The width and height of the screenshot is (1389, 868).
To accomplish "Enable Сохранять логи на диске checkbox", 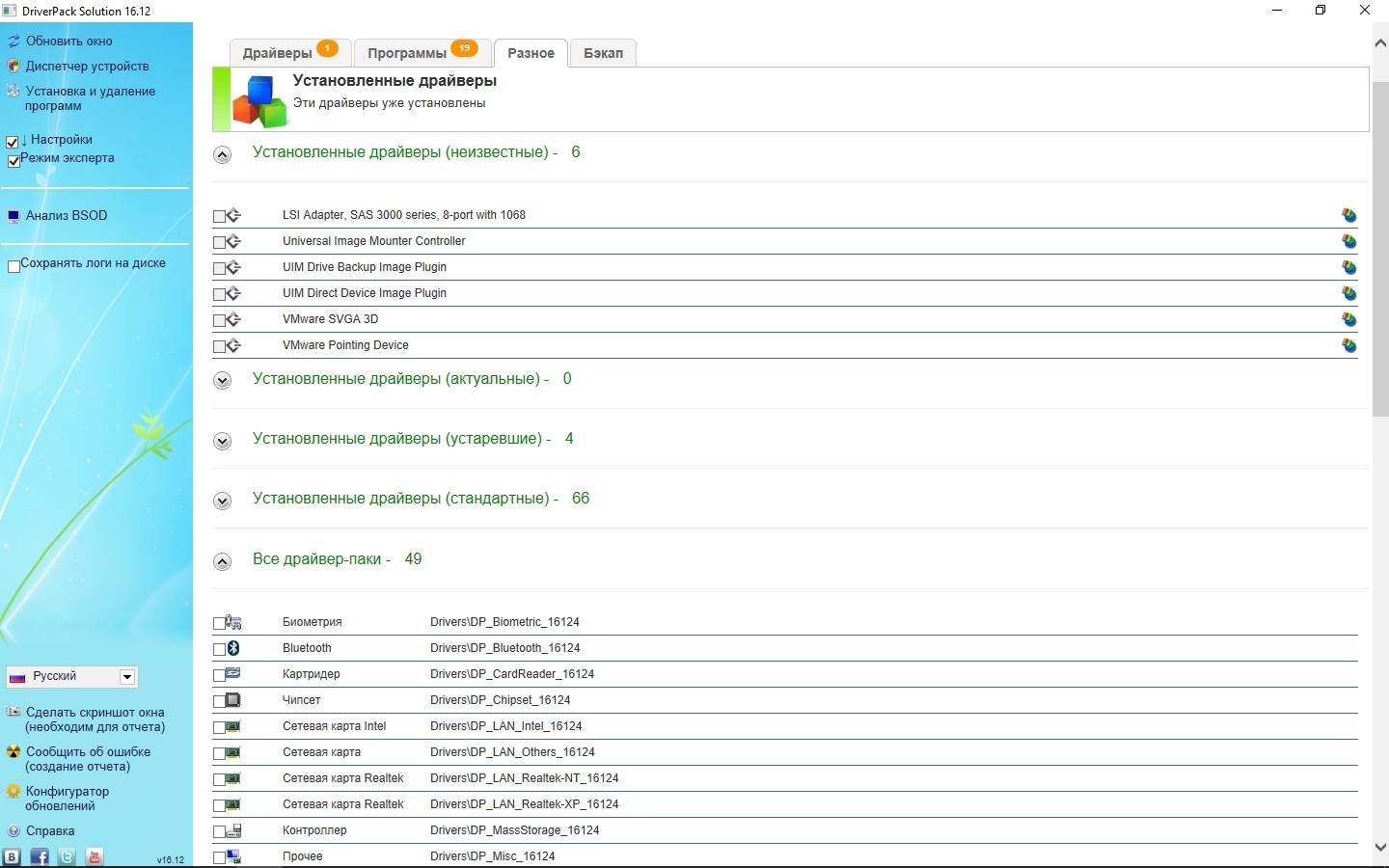I will click(x=14, y=265).
